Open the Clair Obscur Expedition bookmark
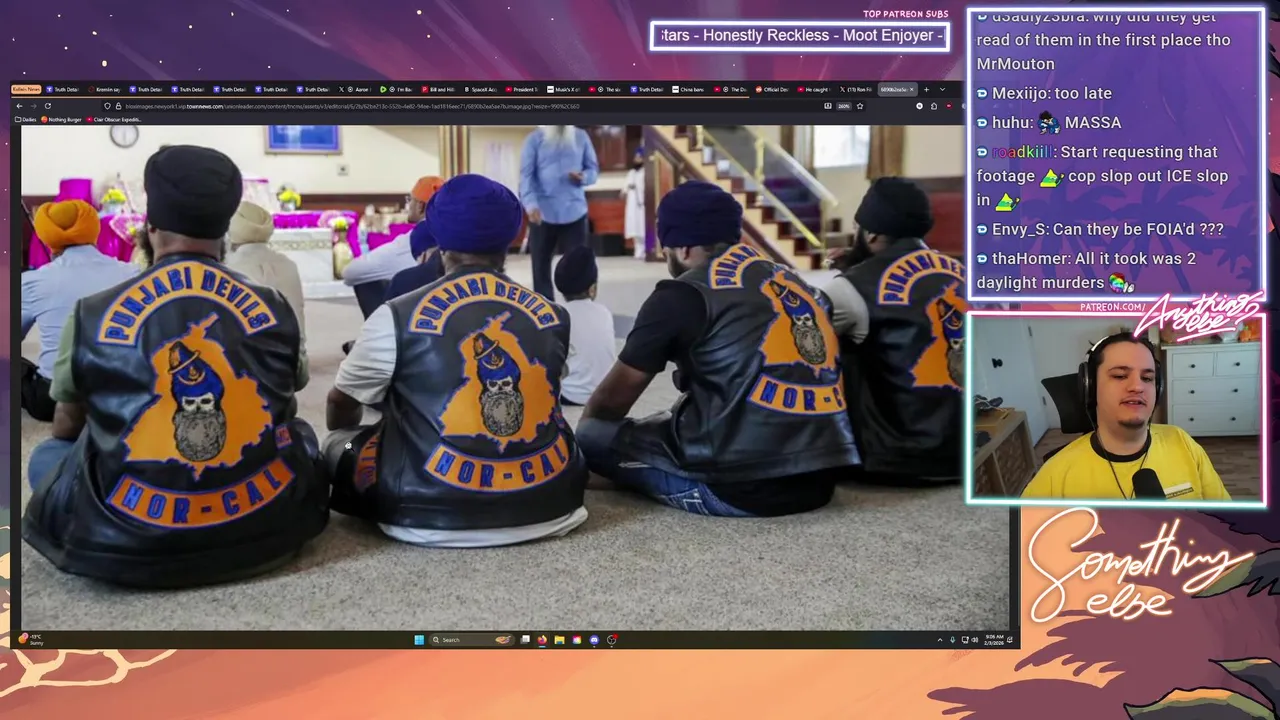This screenshot has height=720, width=1280. click(x=114, y=120)
